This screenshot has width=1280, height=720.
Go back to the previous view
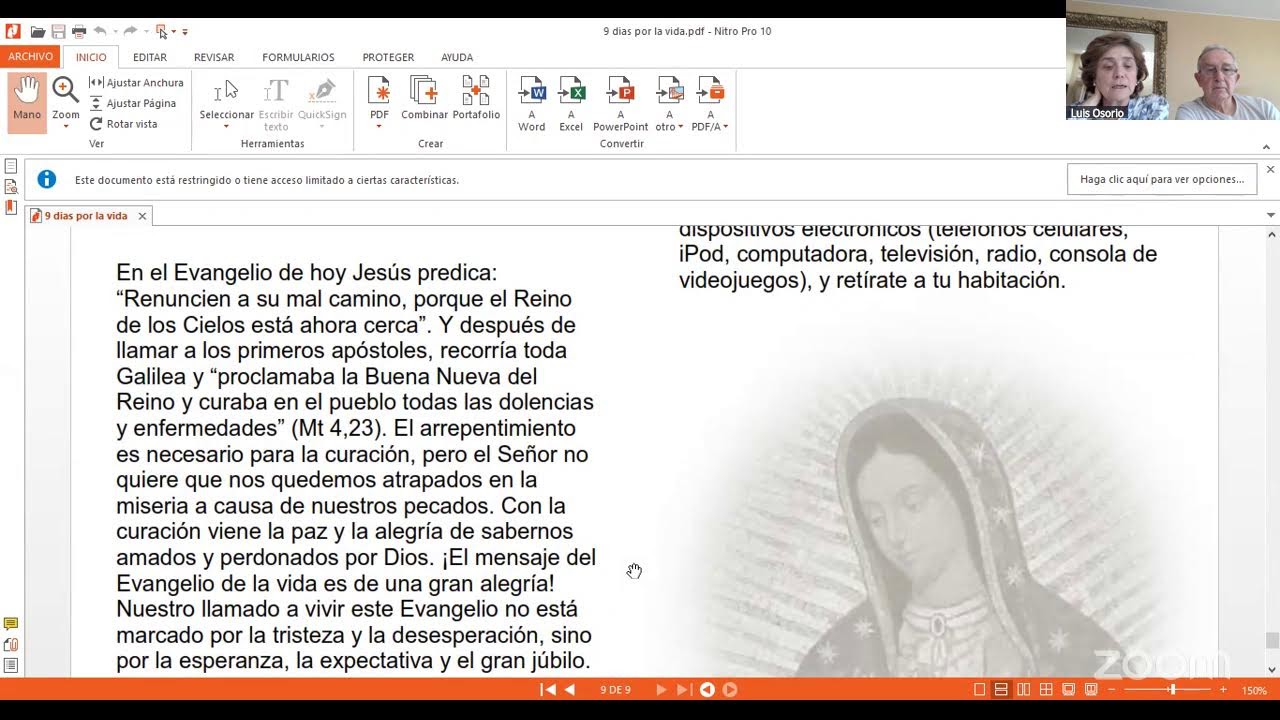pos(708,689)
